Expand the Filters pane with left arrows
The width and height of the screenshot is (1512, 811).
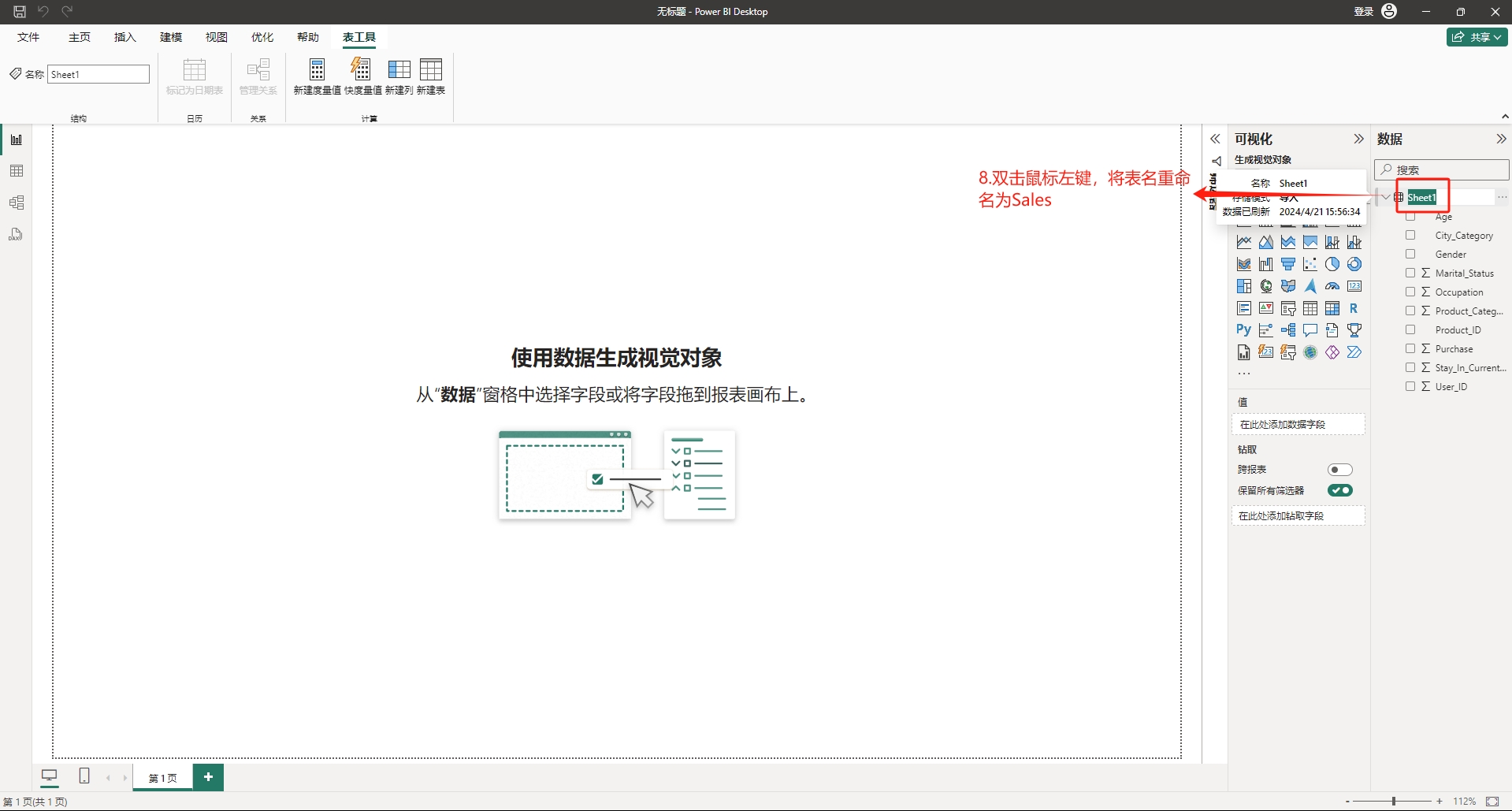point(1215,139)
